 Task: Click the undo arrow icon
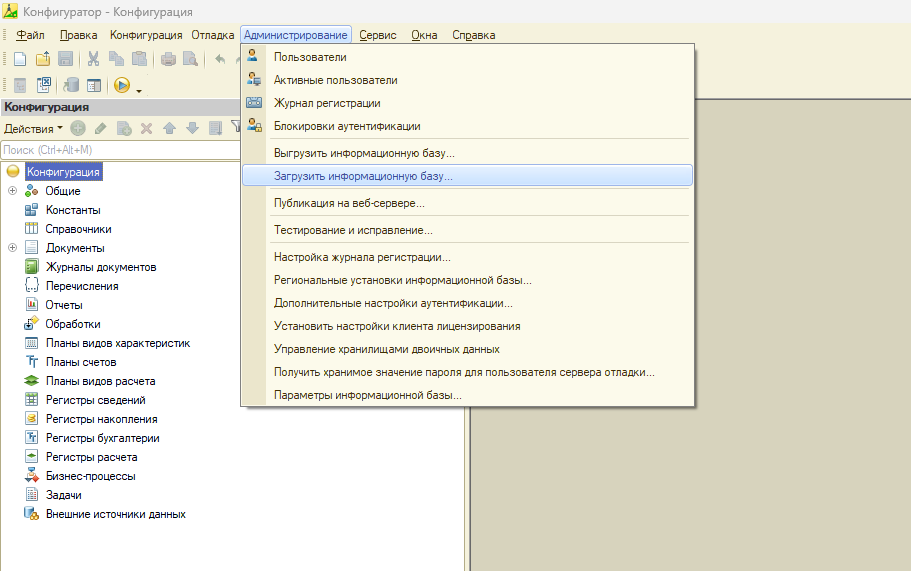point(220,59)
